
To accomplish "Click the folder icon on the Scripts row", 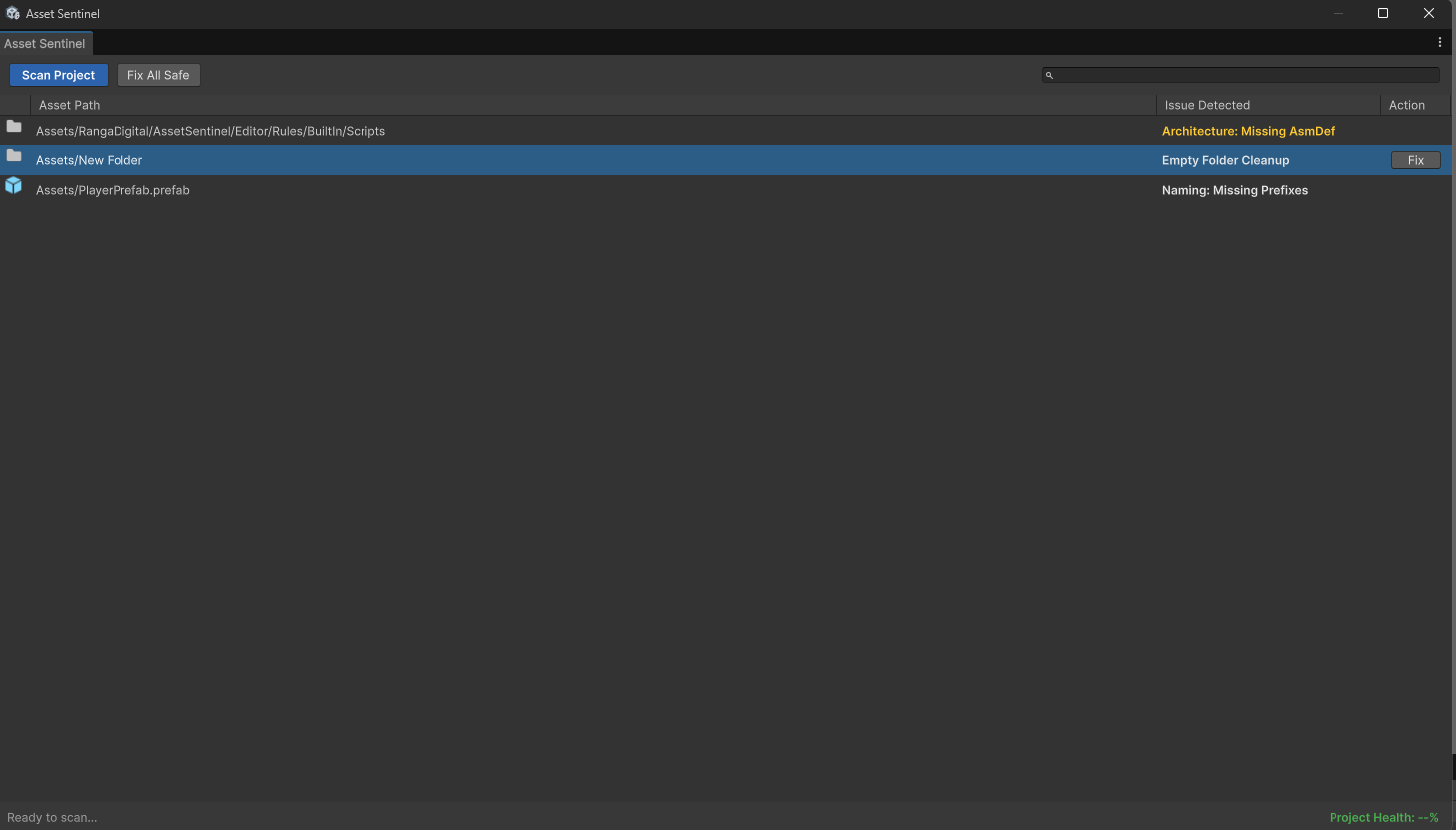I will pyautogui.click(x=14, y=126).
